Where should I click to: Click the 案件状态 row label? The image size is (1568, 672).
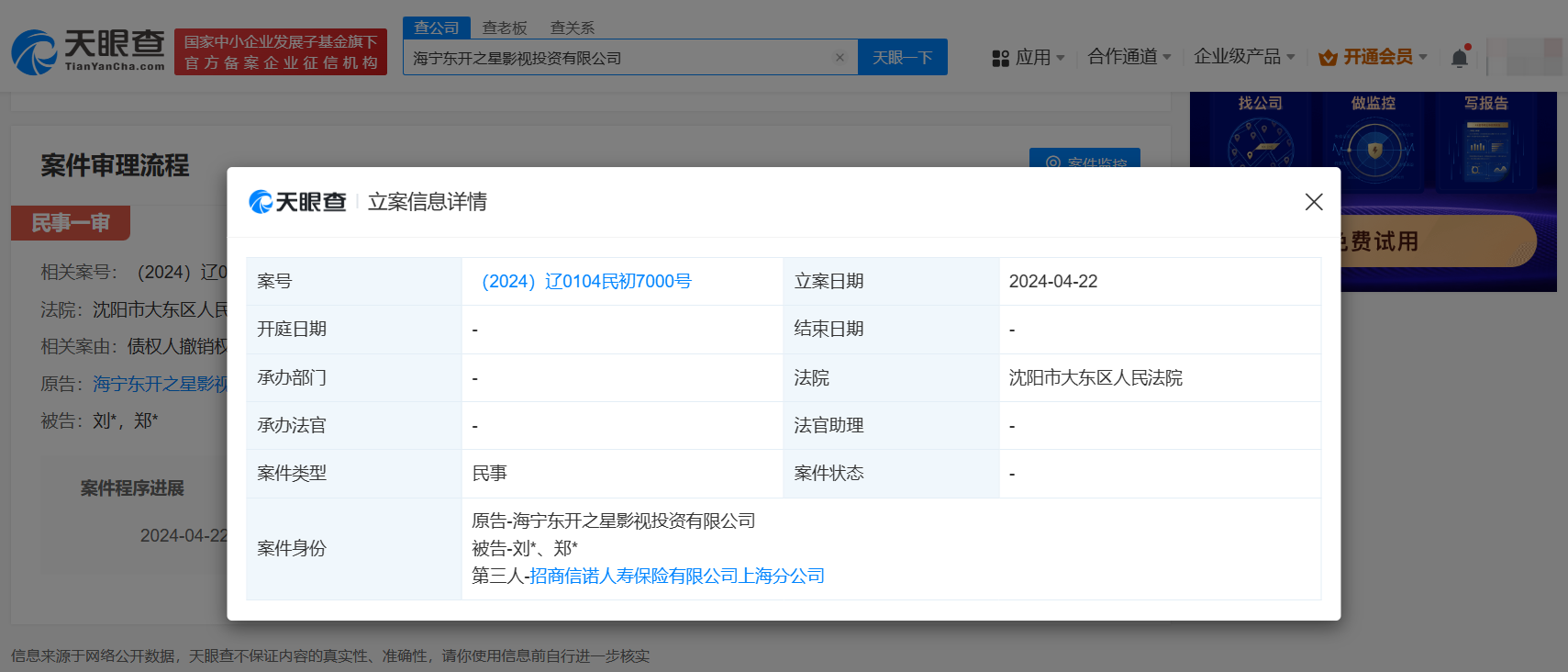(828, 474)
